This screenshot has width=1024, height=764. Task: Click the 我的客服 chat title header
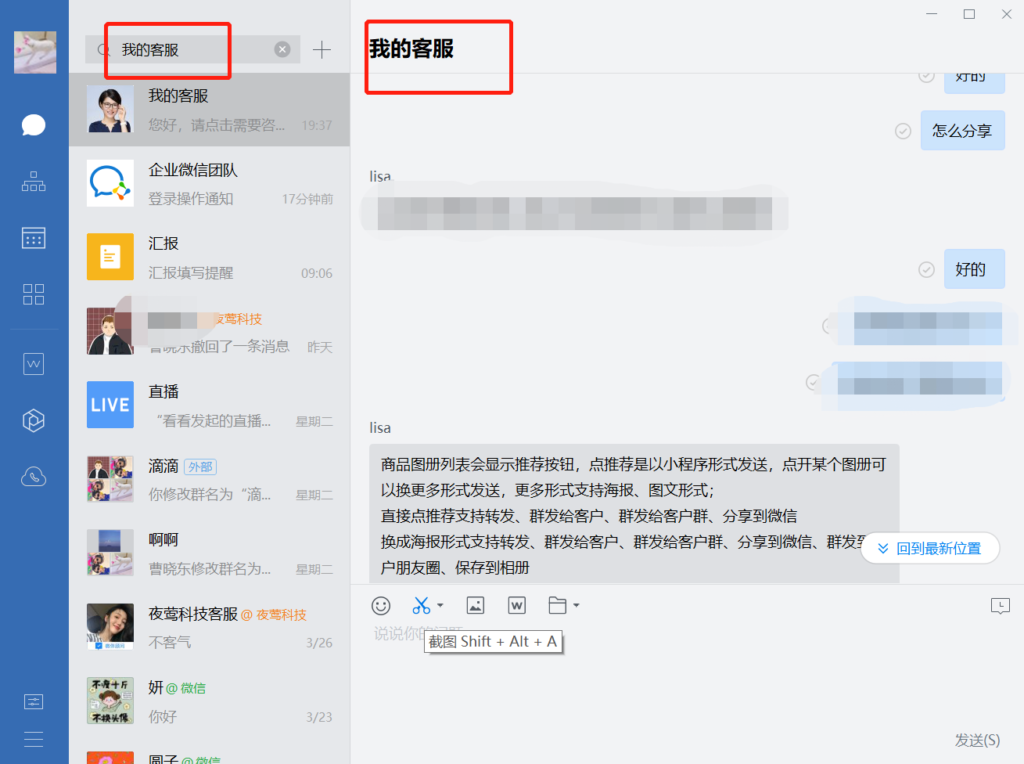pos(411,49)
